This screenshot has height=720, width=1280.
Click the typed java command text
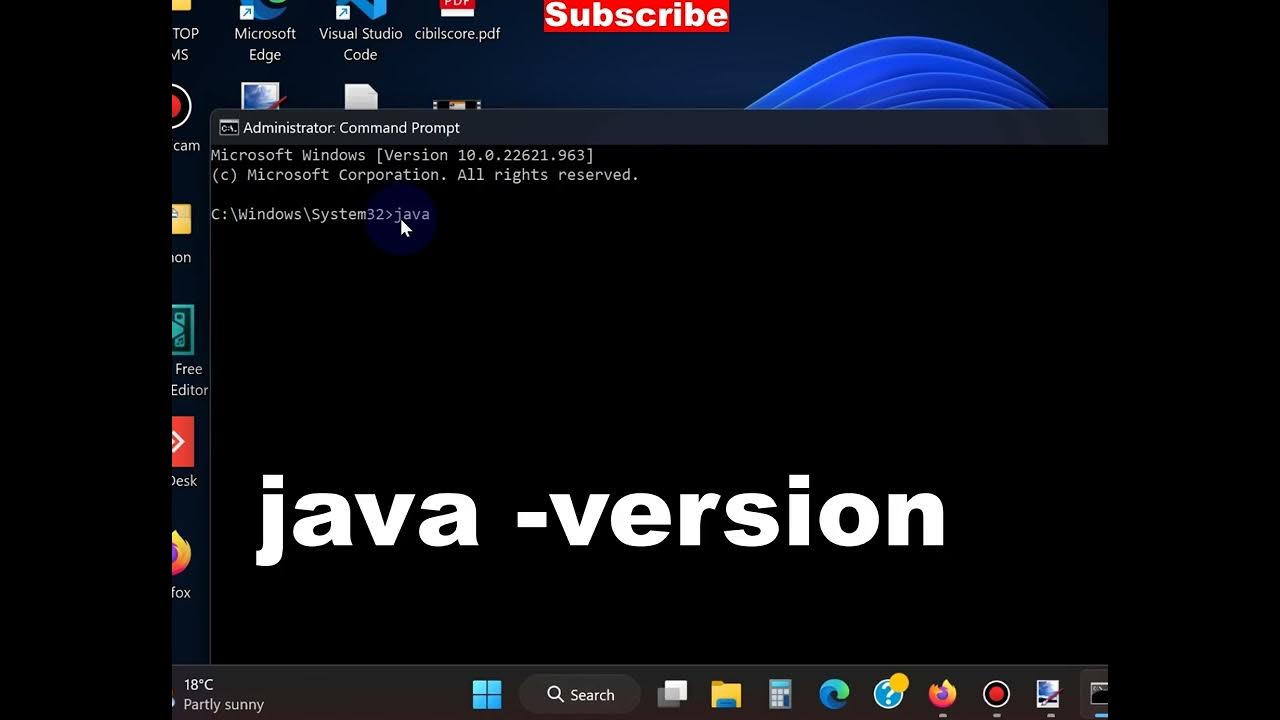[412, 214]
